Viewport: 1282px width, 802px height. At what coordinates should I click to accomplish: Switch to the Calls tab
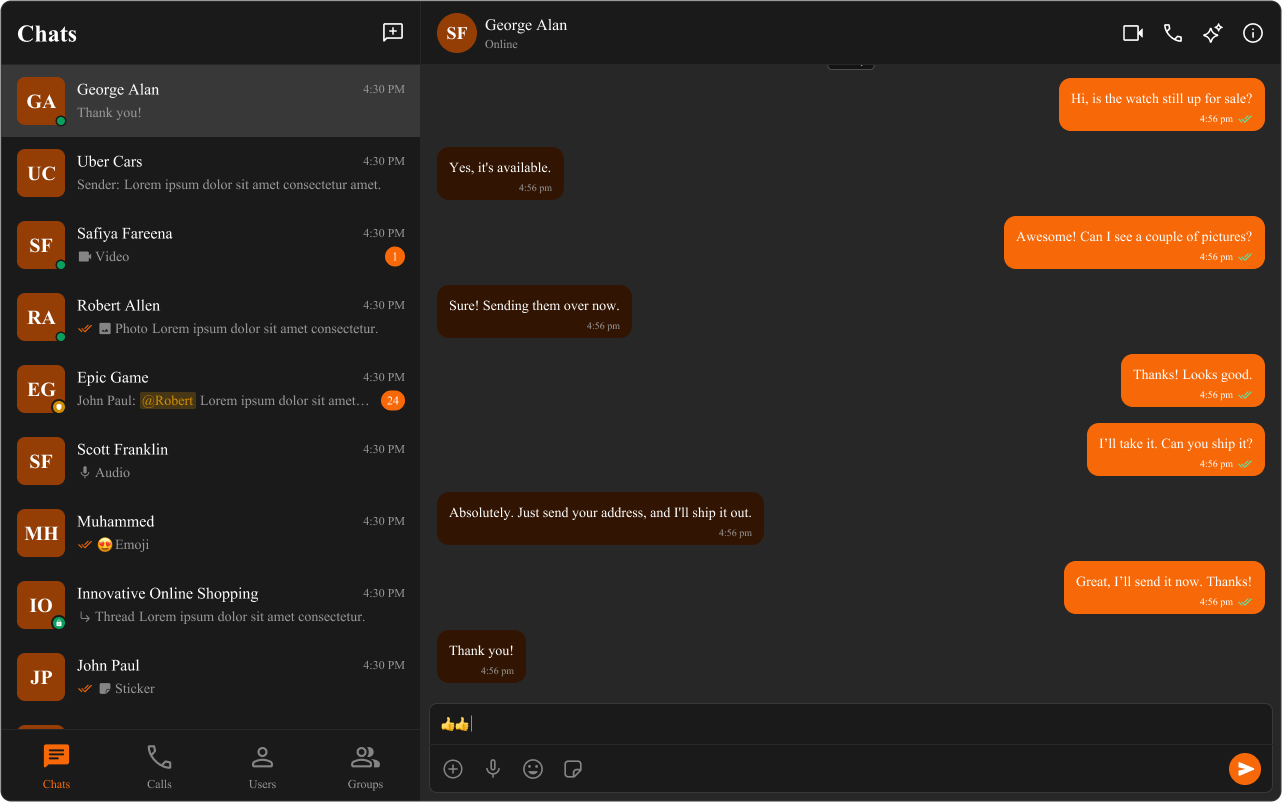point(159,767)
